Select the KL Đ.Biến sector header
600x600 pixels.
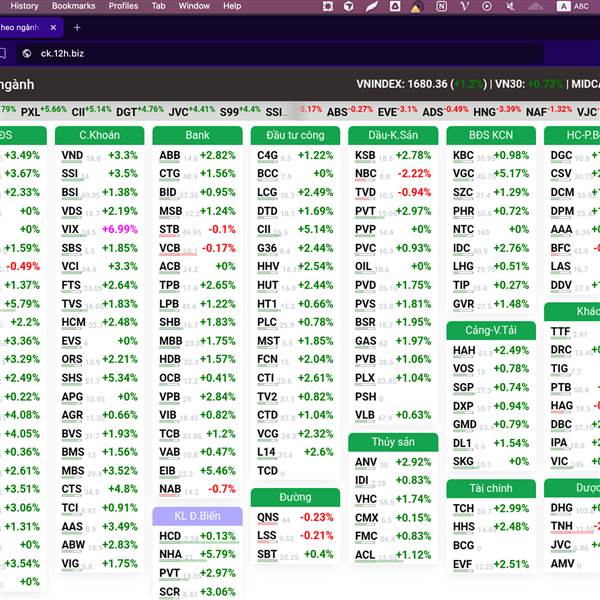pyautogui.click(x=197, y=516)
